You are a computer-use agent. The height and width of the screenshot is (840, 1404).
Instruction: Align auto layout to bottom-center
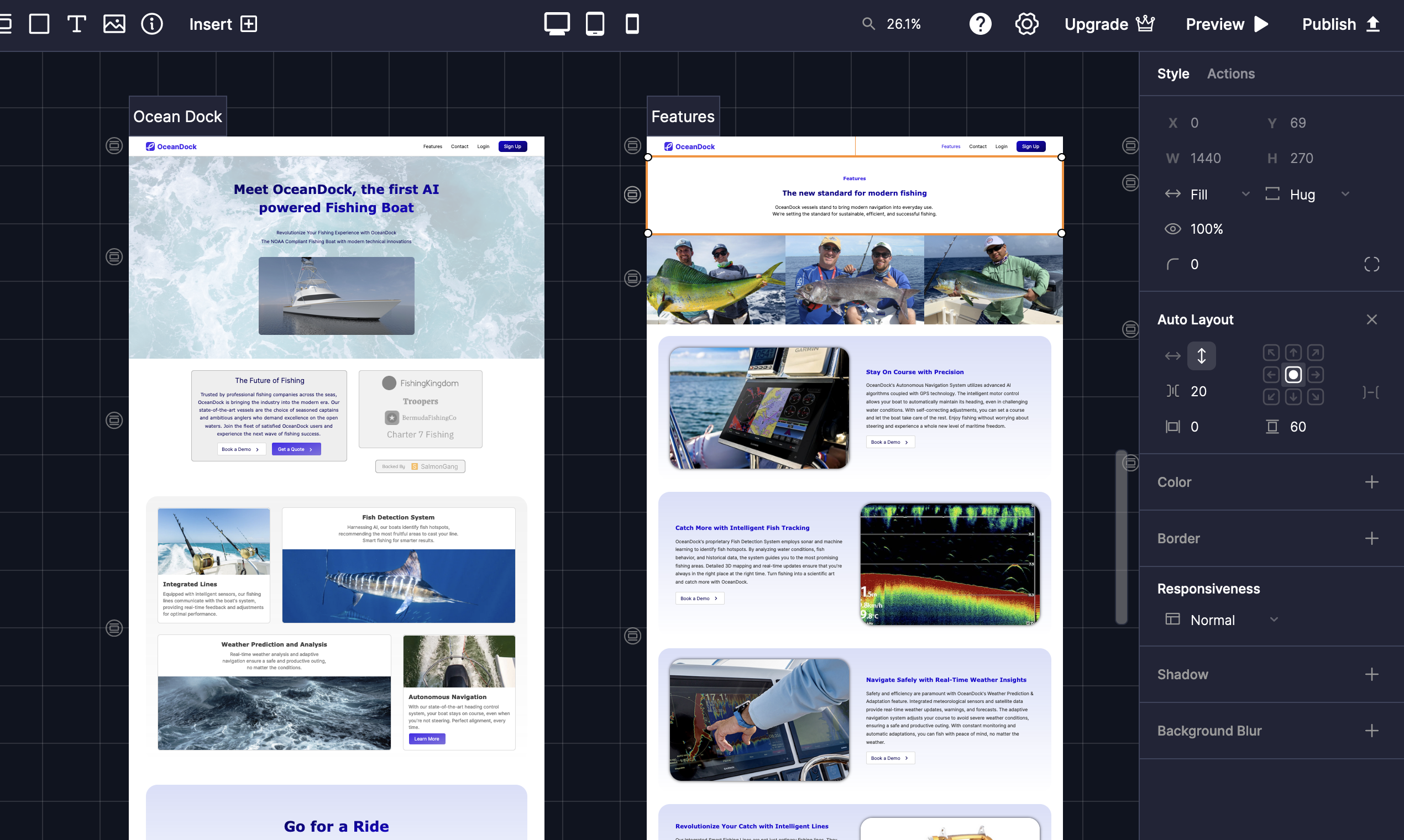tap(1293, 397)
